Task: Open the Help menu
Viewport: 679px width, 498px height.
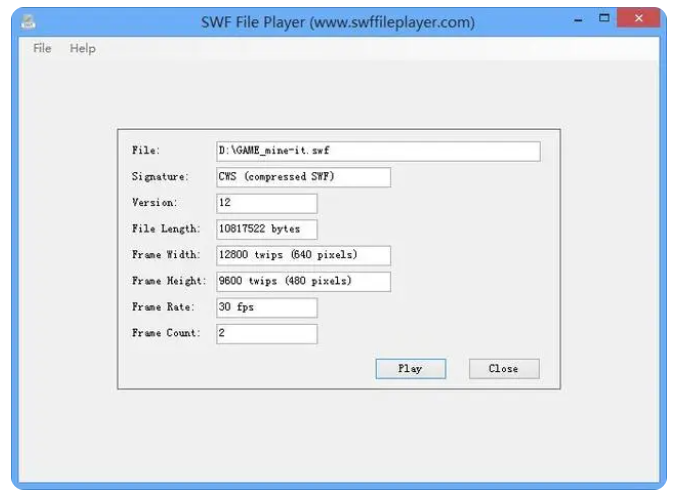Action: (83, 48)
